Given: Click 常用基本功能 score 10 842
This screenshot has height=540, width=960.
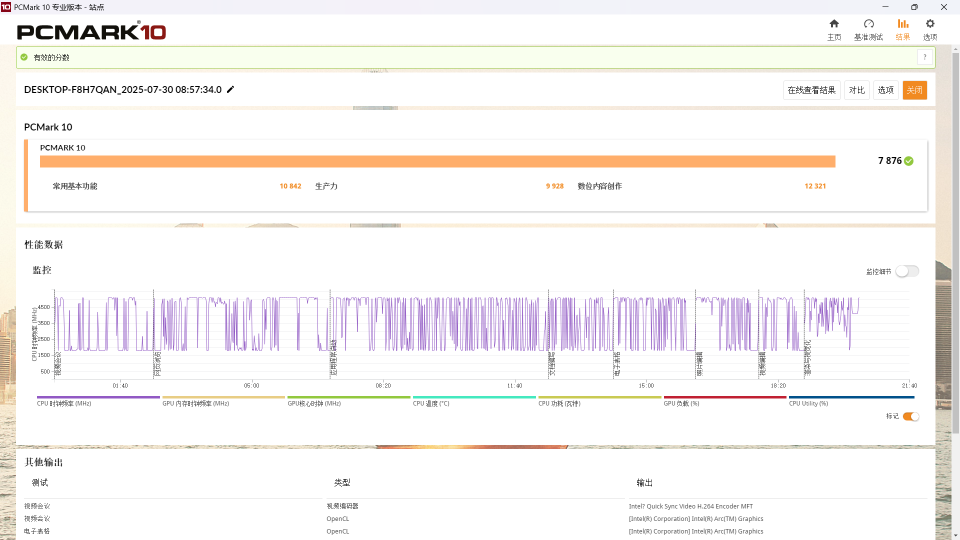Looking at the screenshot, I should [290, 186].
